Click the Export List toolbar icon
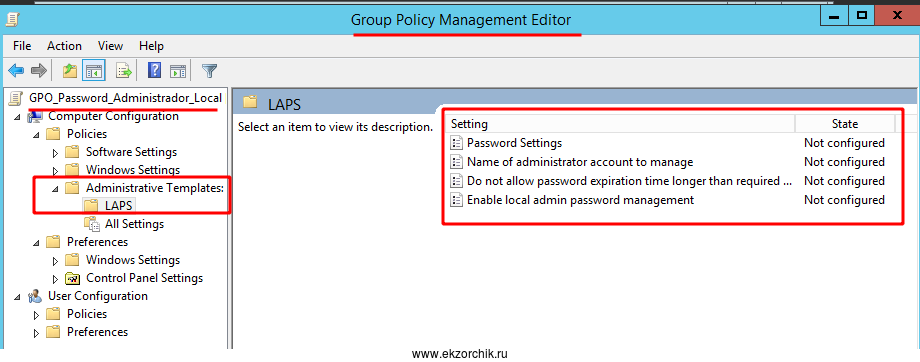This screenshot has width=920, height=362. [124, 71]
